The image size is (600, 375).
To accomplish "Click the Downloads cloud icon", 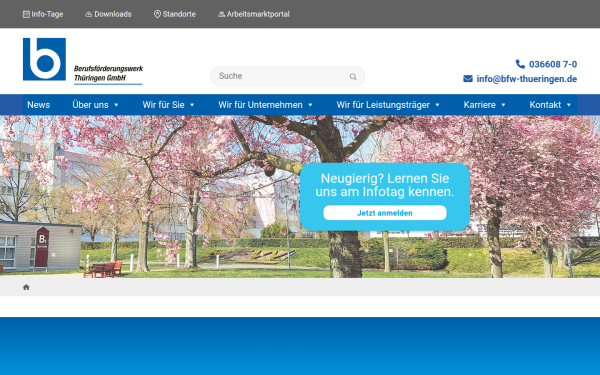I will click(x=88, y=14).
